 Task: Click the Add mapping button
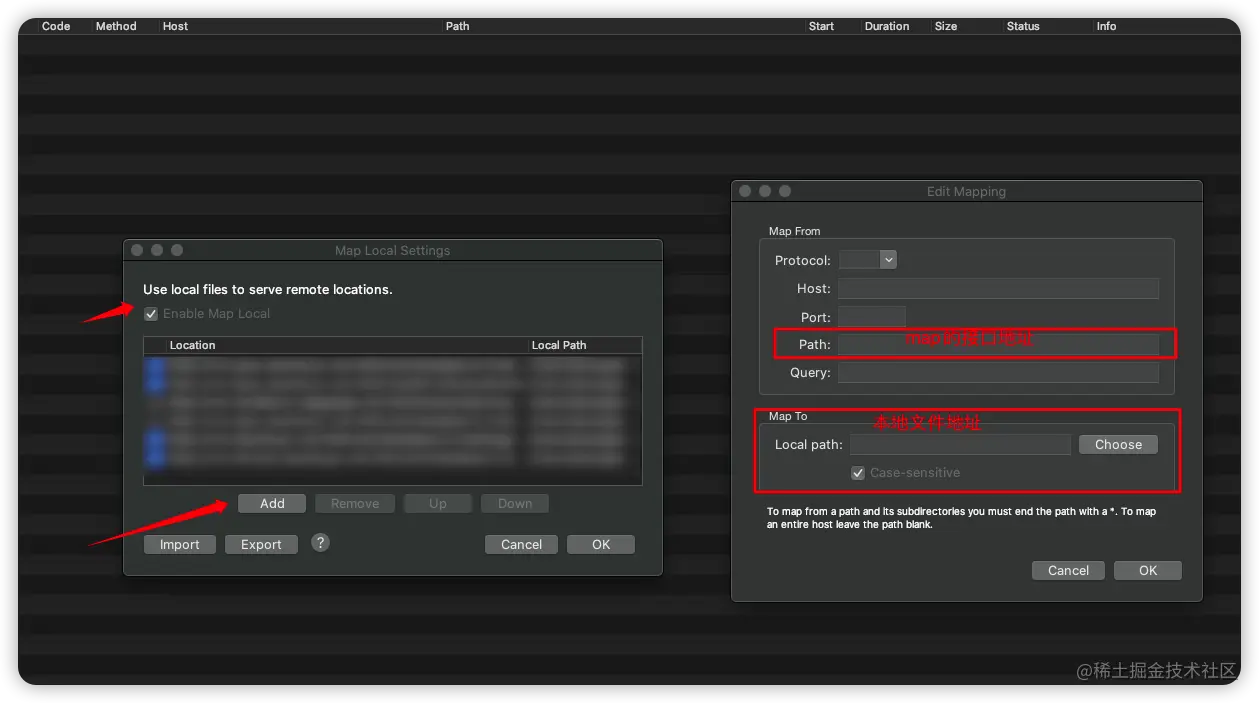272,504
